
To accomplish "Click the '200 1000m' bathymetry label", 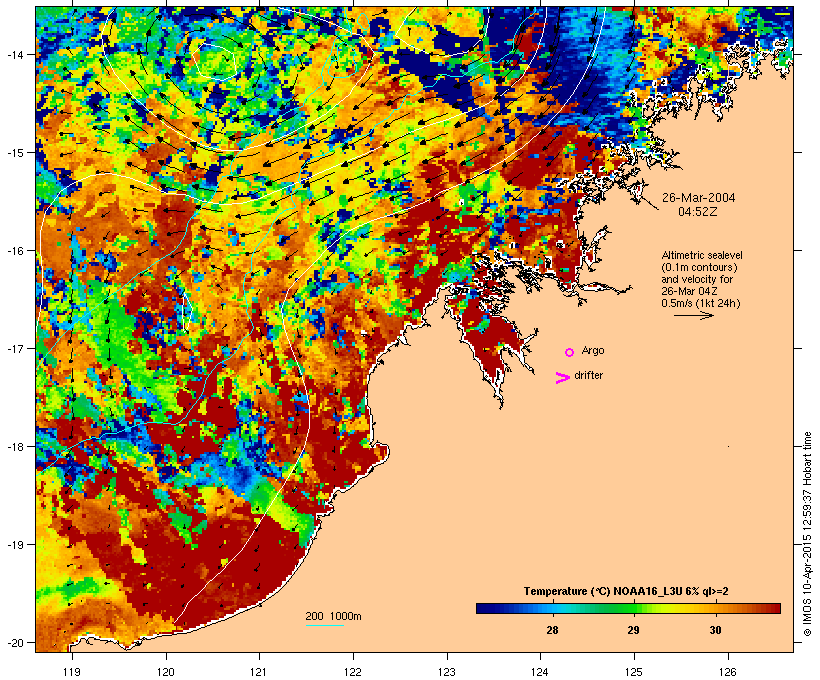I will coord(333,616).
